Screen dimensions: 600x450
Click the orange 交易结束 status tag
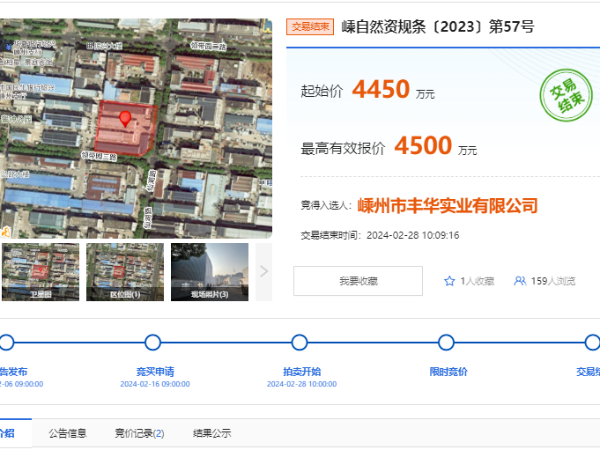[309, 27]
